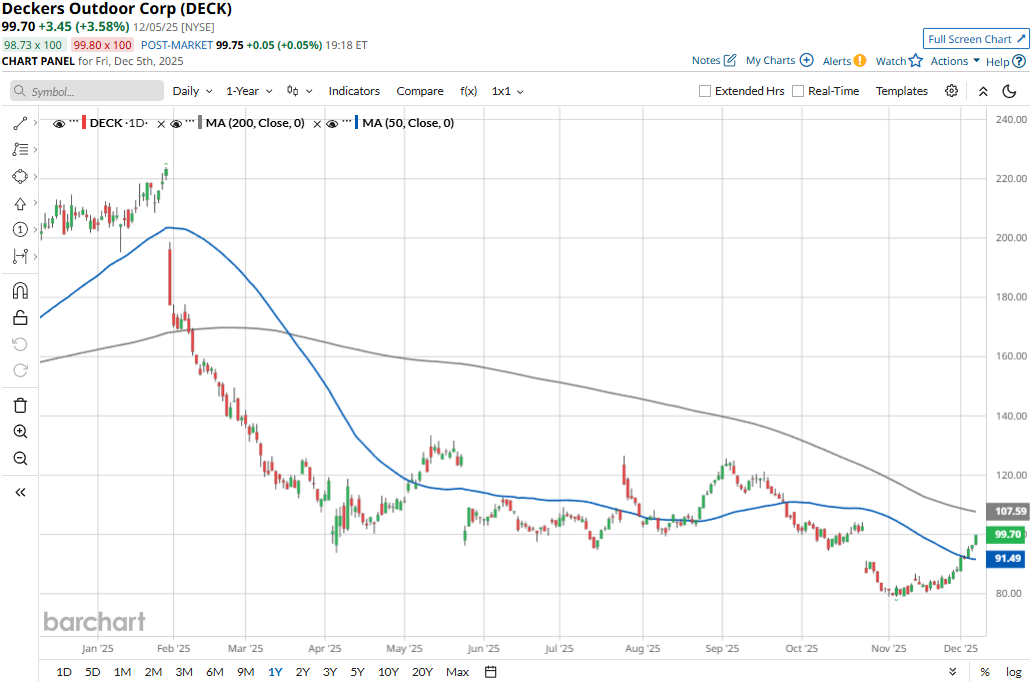Hide the MA 50 line eye icon
Viewport: 1032px width, 682px height.
click(x=332, y=123)
